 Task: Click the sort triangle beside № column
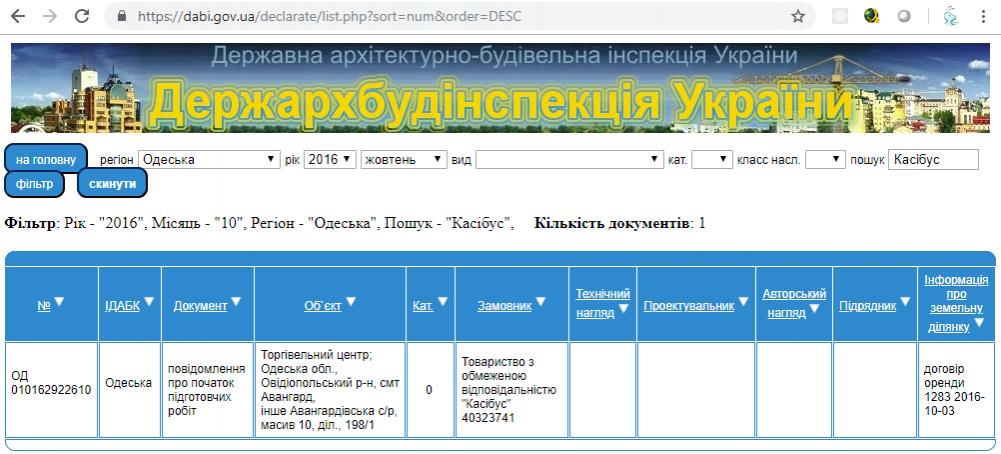click(59, 302)
